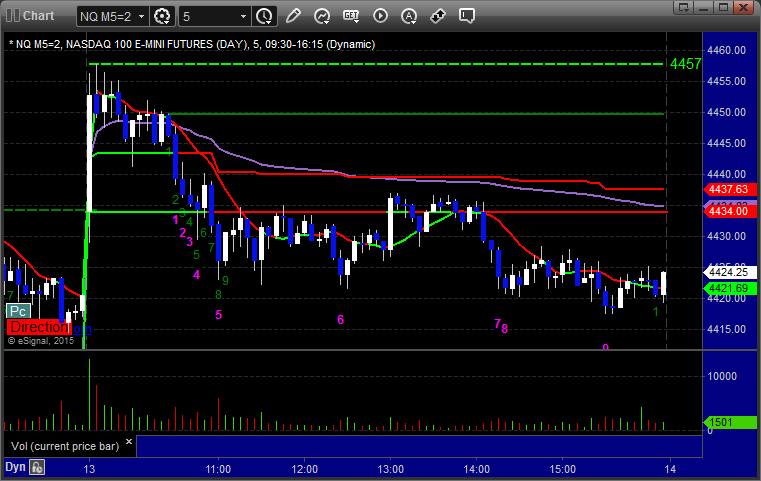This screenshot has height=481, width=761.
Task: Click the green 4457 level label
Action: pyautogui.click(x=685, y=64)
